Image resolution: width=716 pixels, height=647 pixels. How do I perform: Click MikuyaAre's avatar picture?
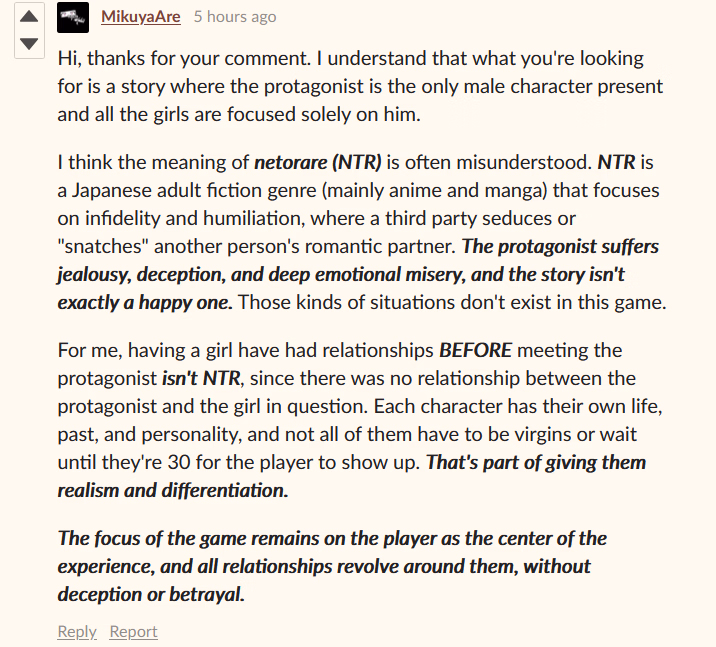pos(73,17)
